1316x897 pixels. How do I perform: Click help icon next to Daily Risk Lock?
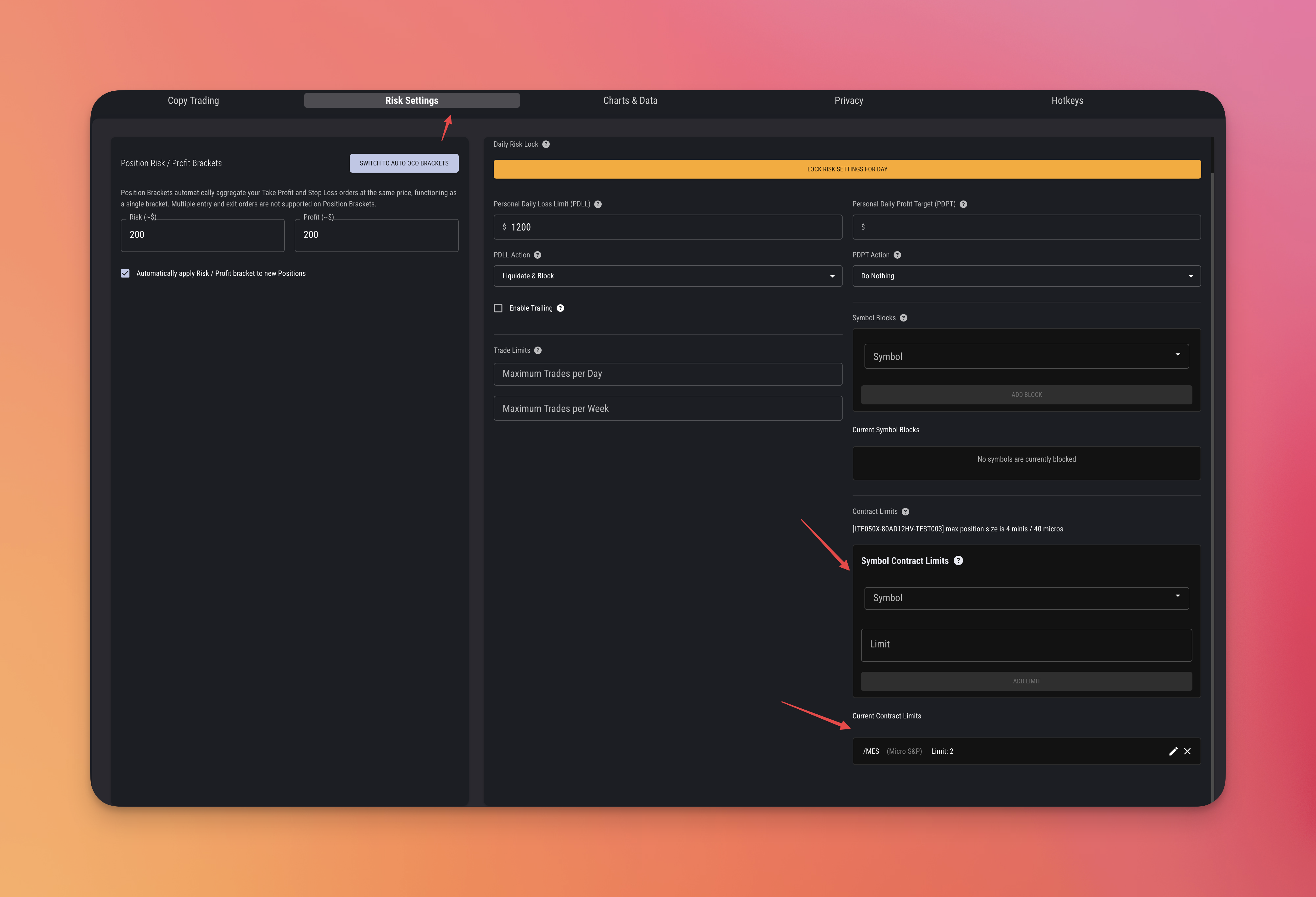coord(546,144)
